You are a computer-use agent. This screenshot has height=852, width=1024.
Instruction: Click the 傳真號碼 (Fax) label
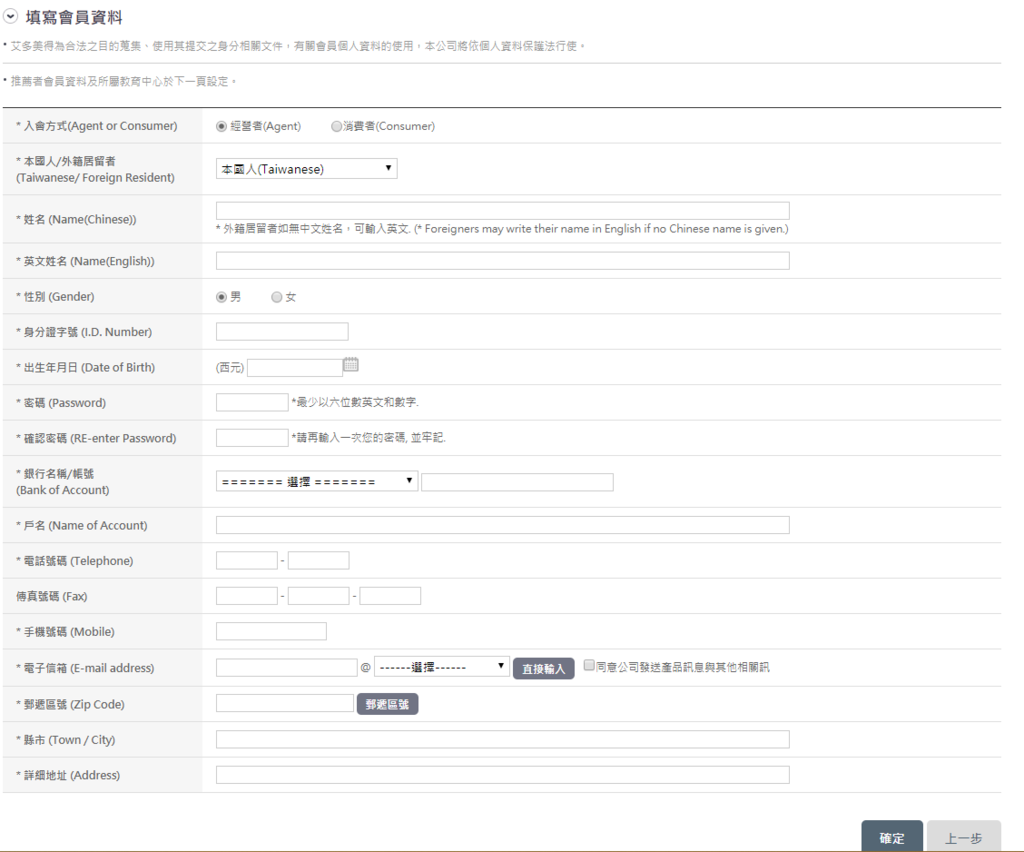(x=52, y=597)
